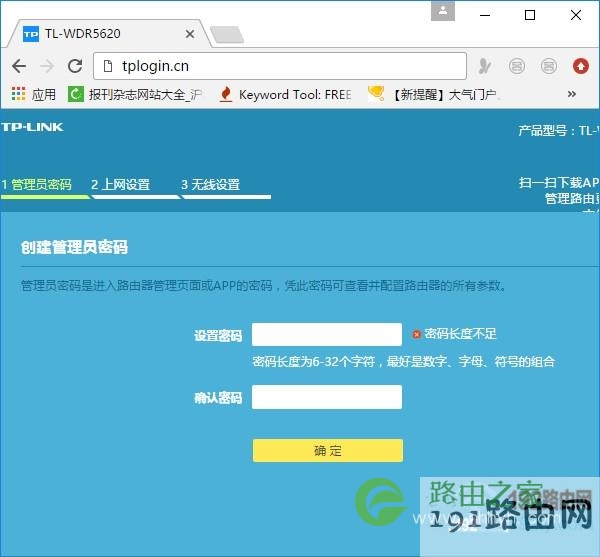Click the Chrome profile user icon
The width and height of the screenshot is (600, 557).
click(x=443, y=11)
